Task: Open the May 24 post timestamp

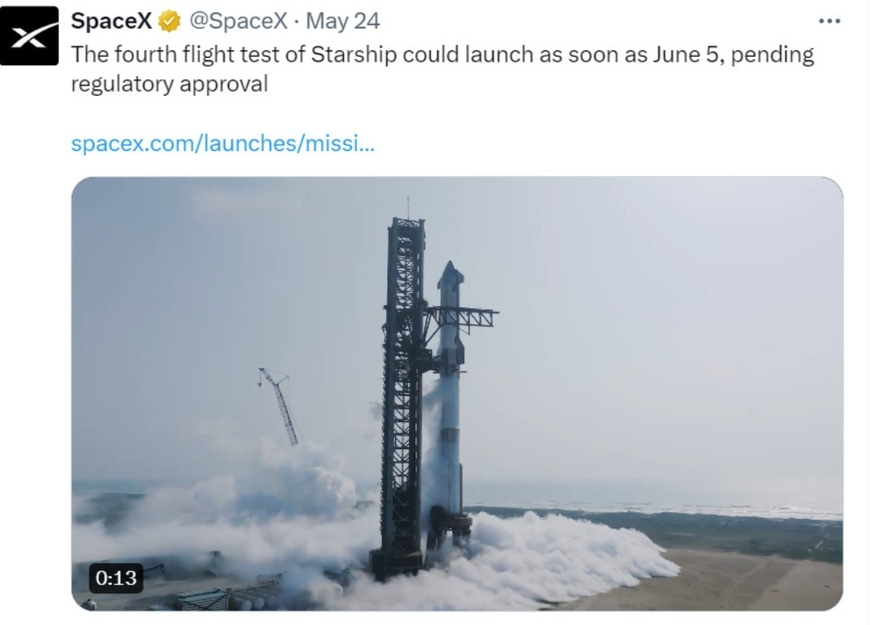Action: pyautogui.click(x=342, y=21)
